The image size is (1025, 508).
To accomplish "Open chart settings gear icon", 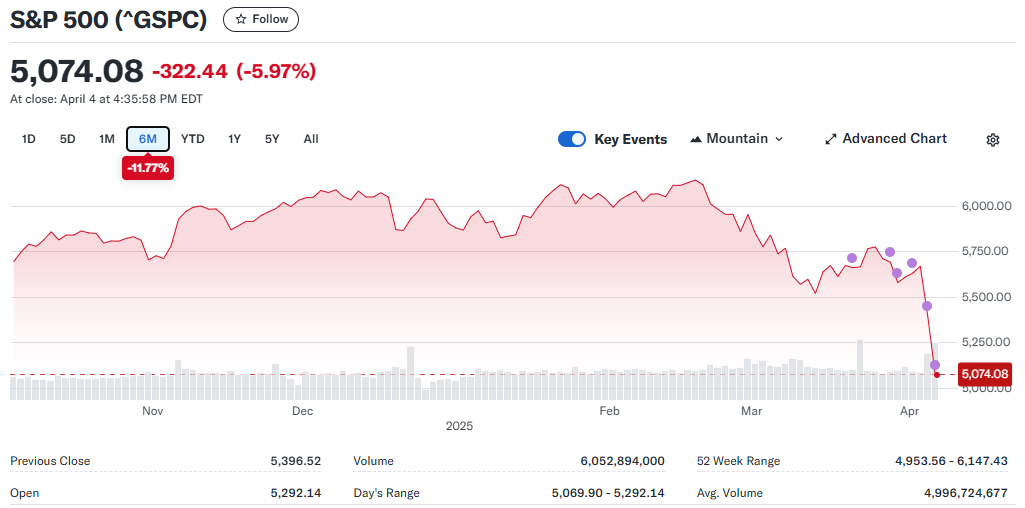I will click(992, 139).
